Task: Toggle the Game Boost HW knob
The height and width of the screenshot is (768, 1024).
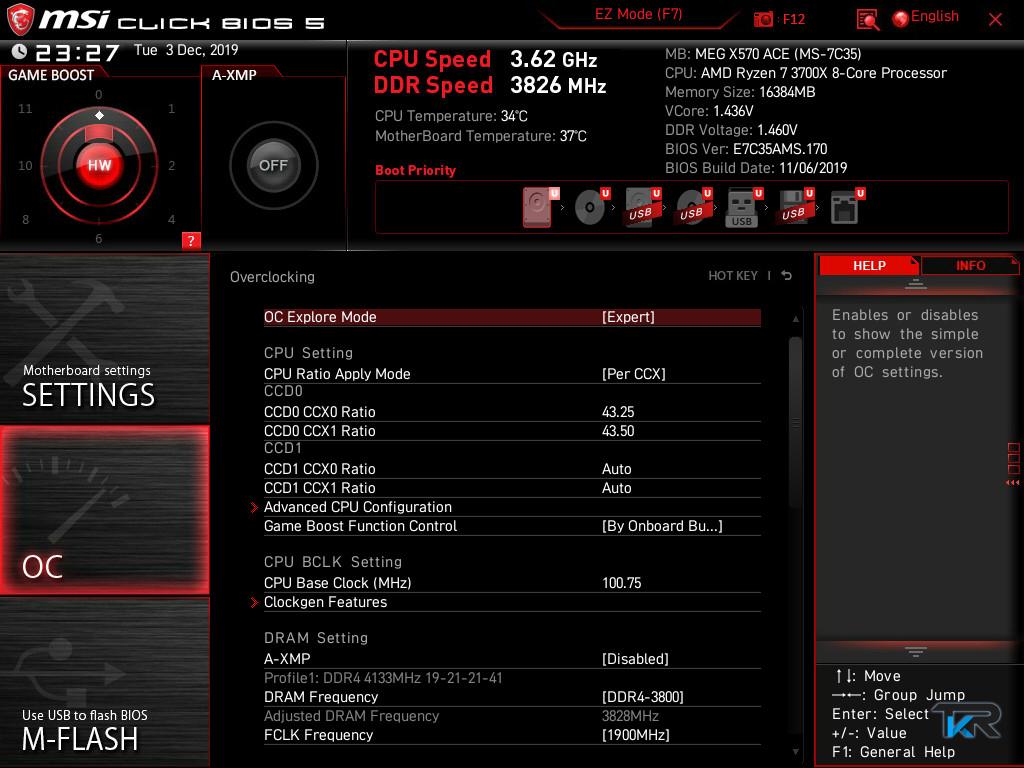Action: 99,165
